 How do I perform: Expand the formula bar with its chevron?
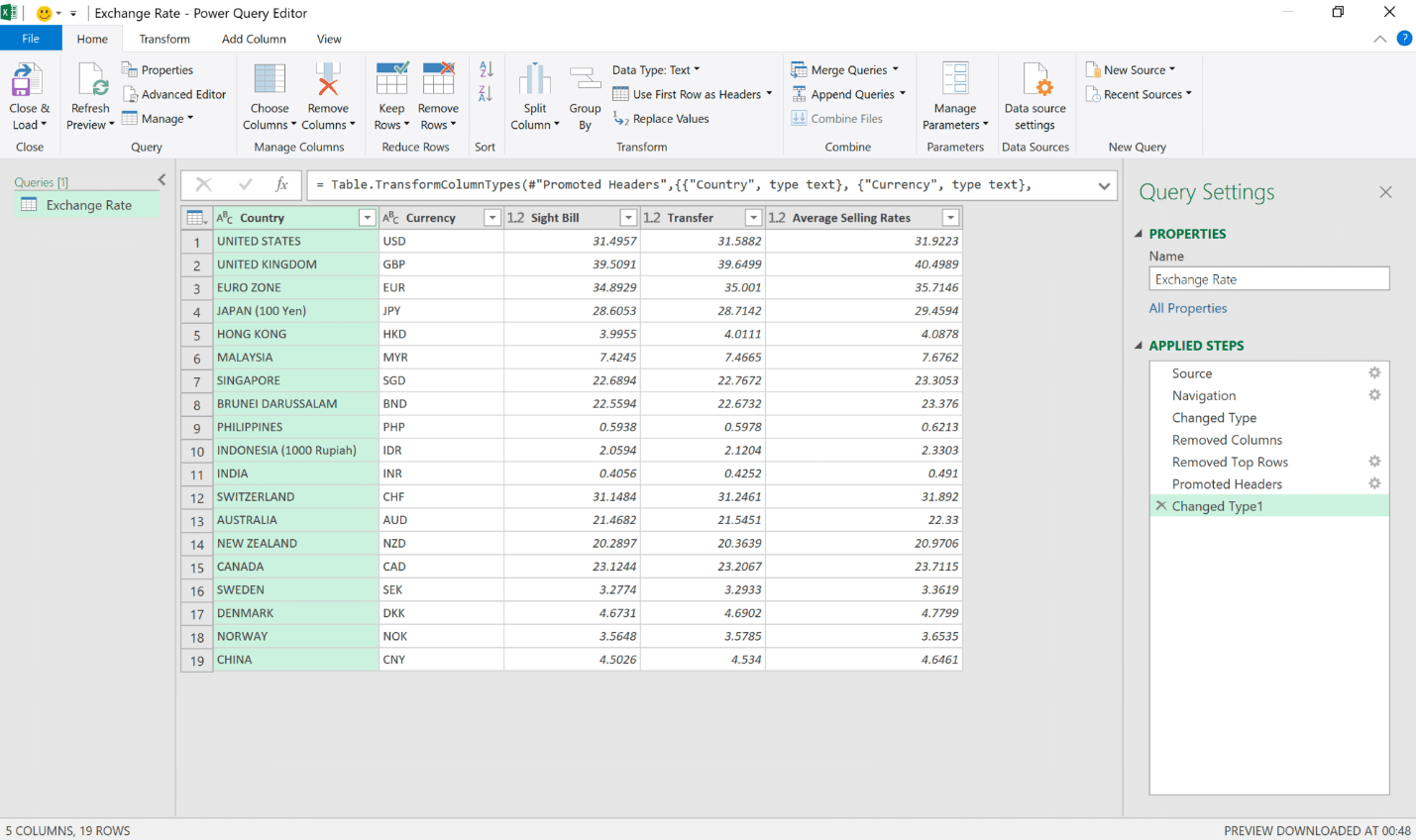pyautogui.click(x=1104, y=184)
